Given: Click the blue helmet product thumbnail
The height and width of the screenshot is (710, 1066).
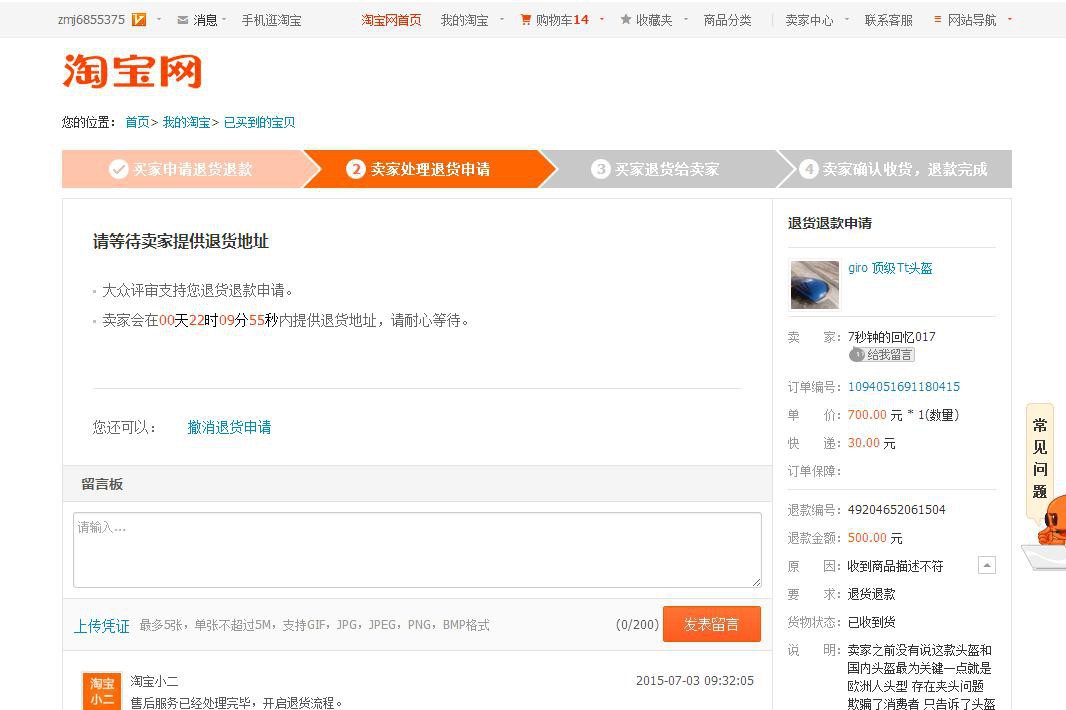Looking at the screenshot, I should coord(814,286).
